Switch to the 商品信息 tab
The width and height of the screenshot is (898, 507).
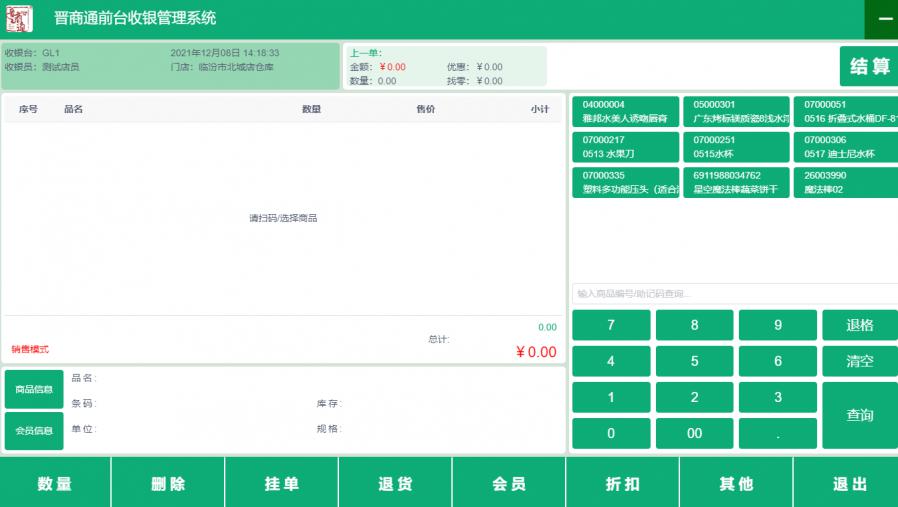[34, 389]
